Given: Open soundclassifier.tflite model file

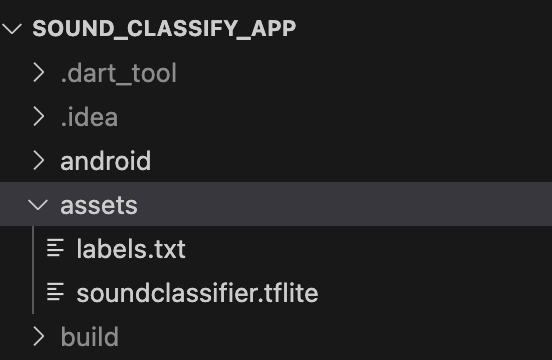Looking at the screenshot, I should [197, 293].
